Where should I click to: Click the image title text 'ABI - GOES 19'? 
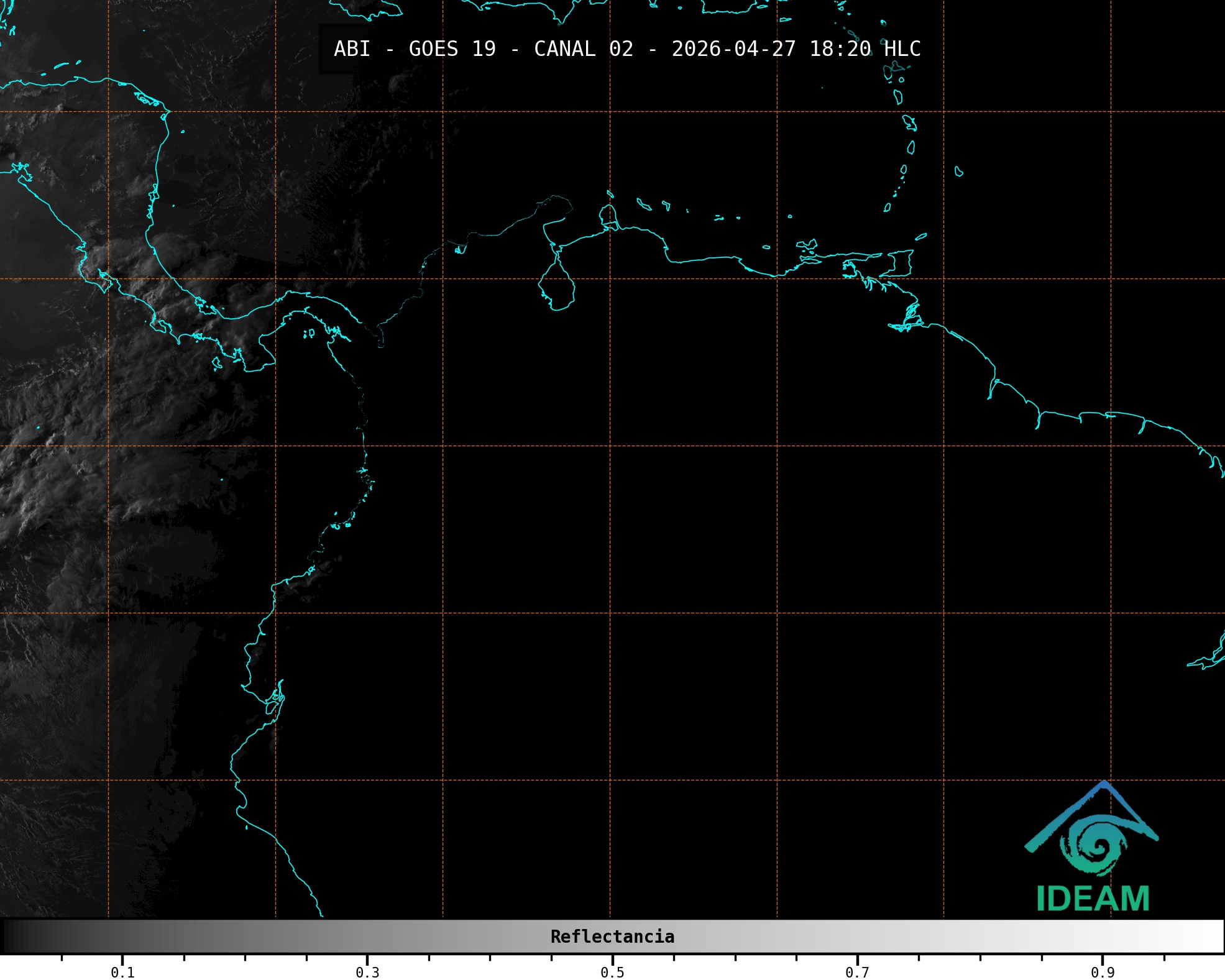(x=415, y=48)
